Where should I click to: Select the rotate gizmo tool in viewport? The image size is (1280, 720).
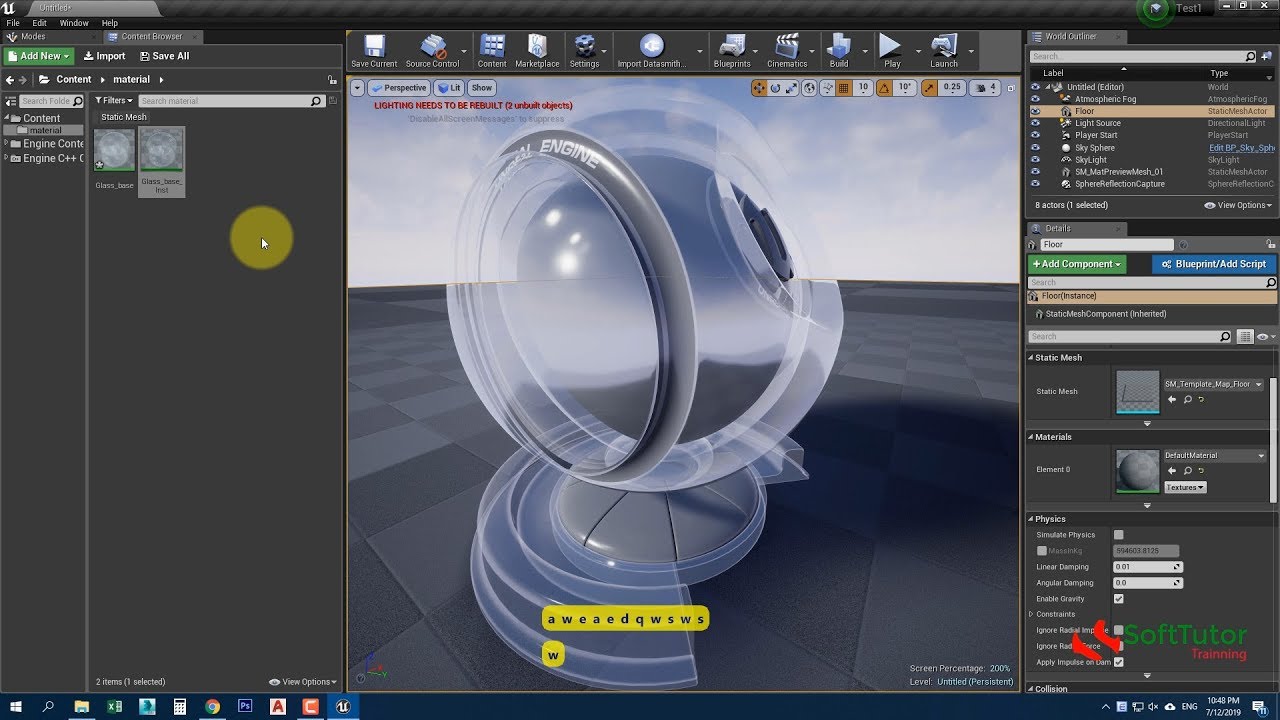click(x=775, y=88)
